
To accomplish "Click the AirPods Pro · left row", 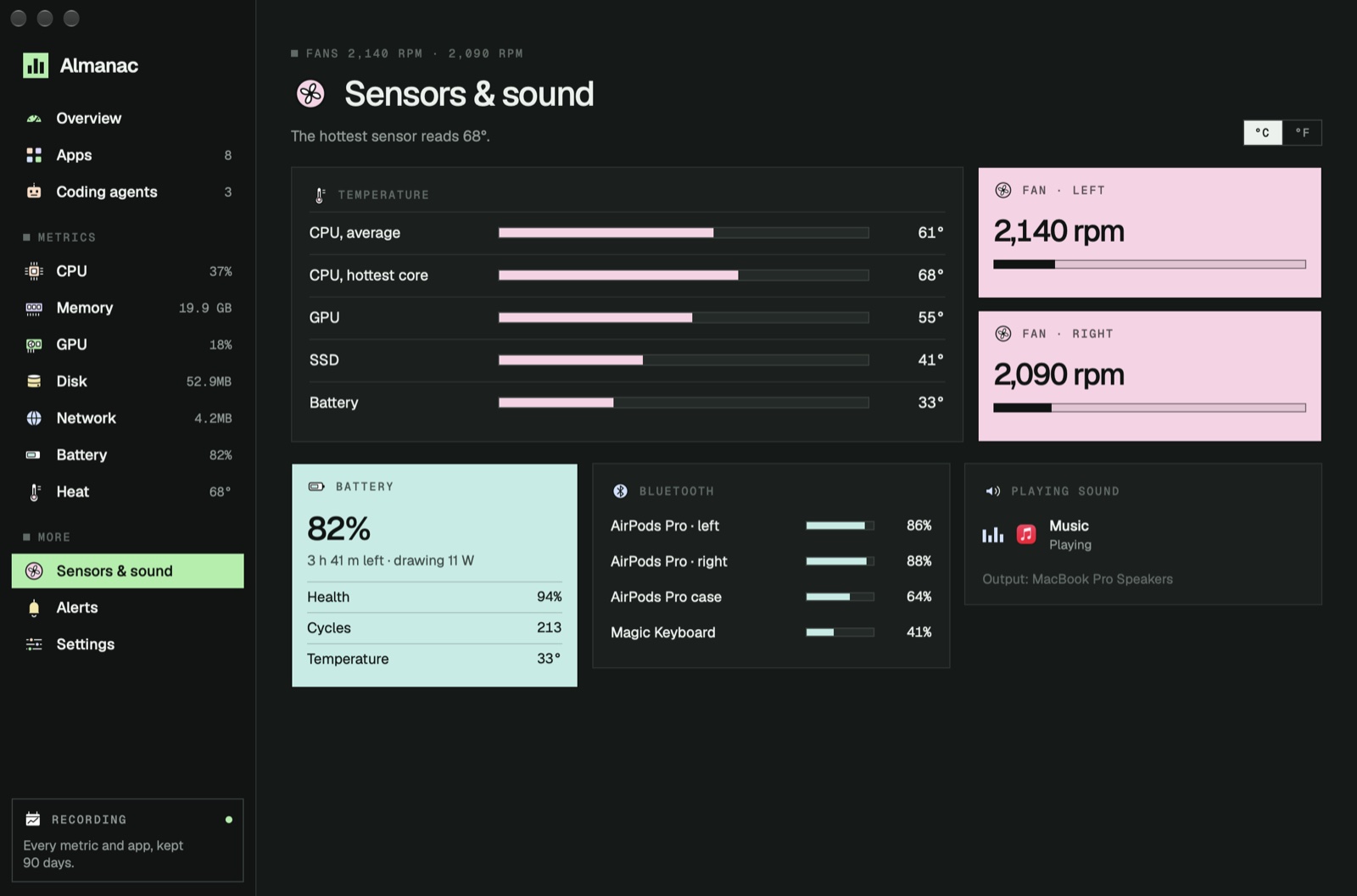I will [771, 526].
